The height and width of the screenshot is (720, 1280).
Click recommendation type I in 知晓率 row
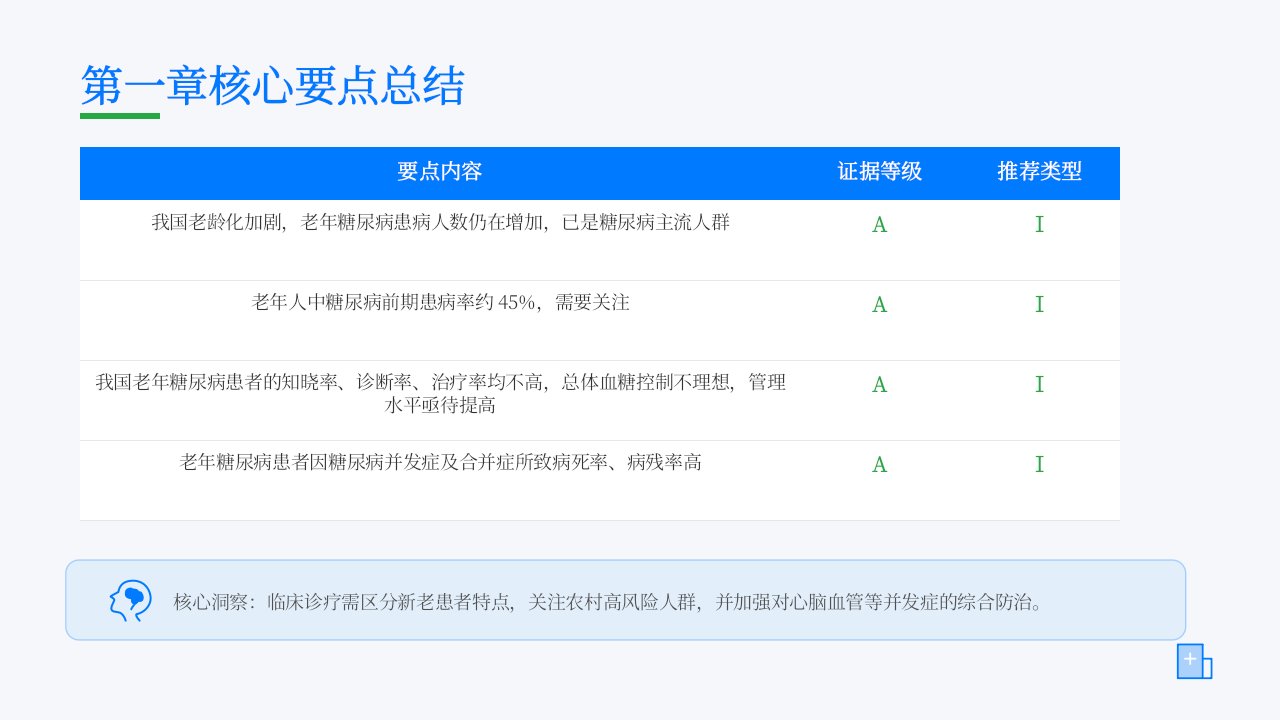tap(1040, 385)
